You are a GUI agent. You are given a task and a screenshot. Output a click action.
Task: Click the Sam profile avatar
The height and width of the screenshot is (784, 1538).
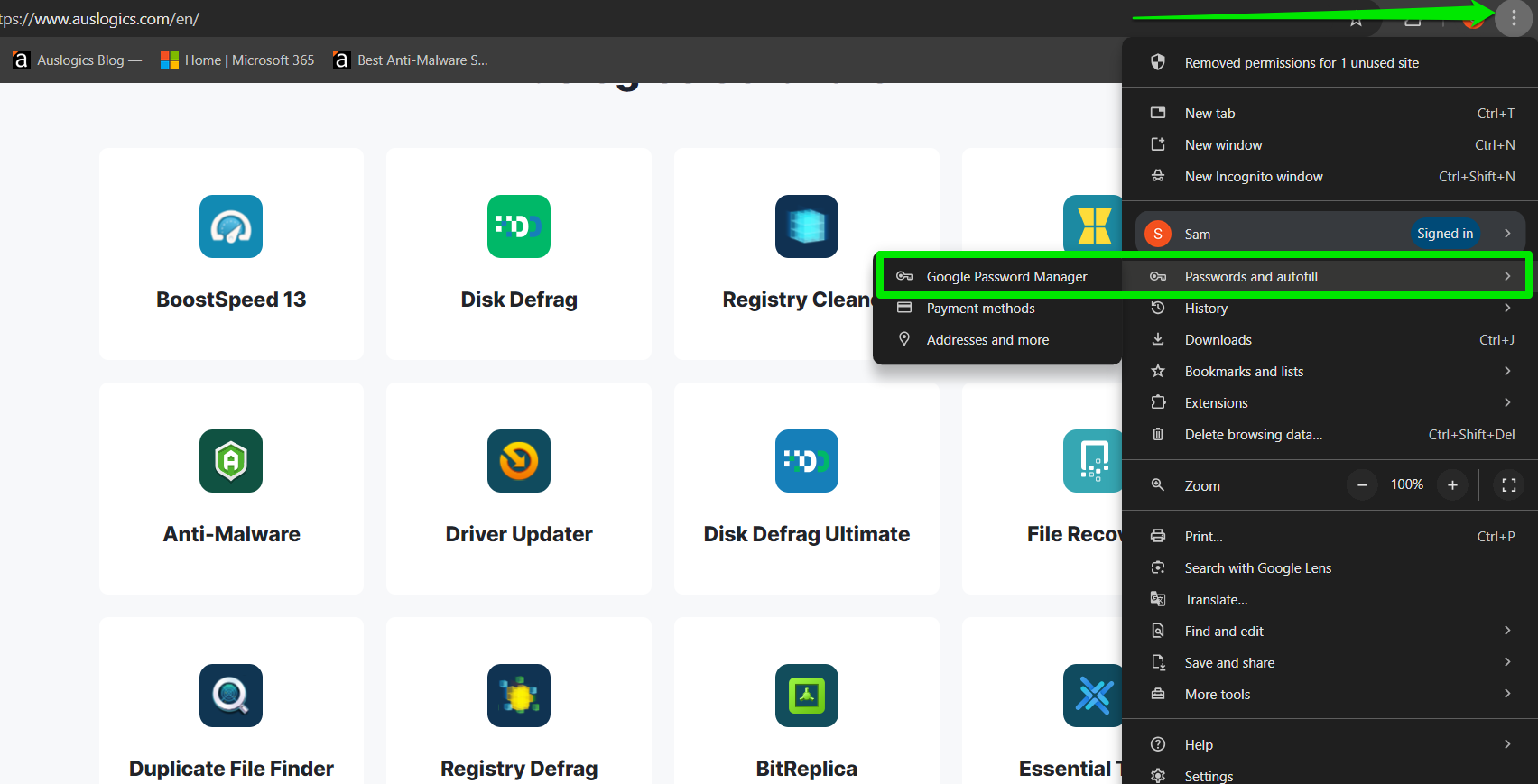(x=1158, y=234)
